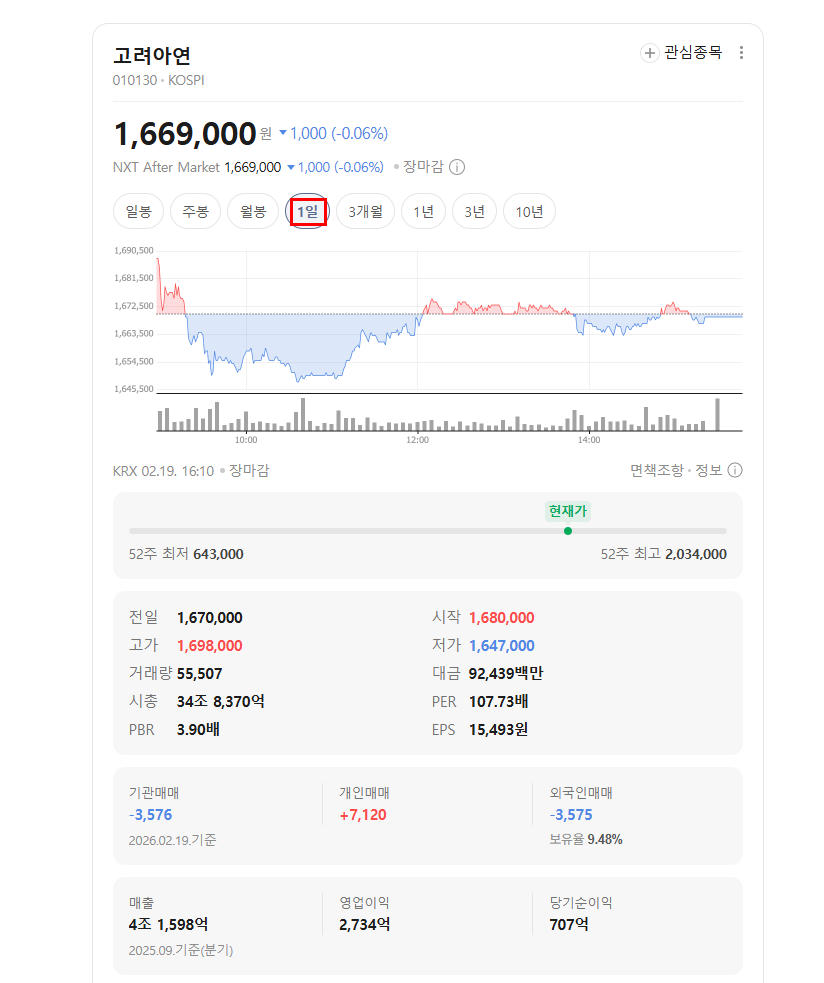Add stock to 관심종목 plus icon
Image resolution: width=824 pixels, height=983 pixels.
pyautogui.click(x=650, y=53)
